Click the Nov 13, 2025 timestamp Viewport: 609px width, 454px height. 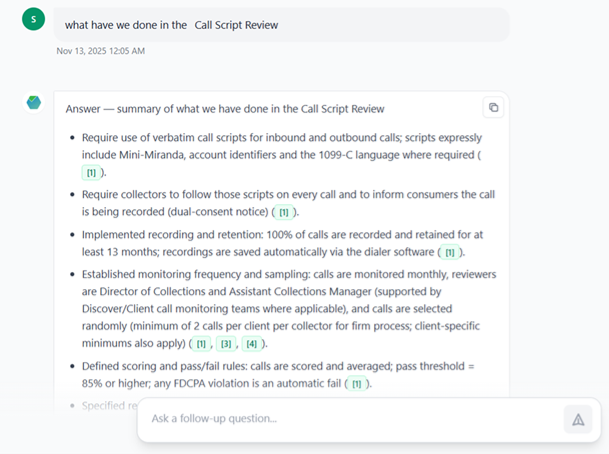coord(100,51)
